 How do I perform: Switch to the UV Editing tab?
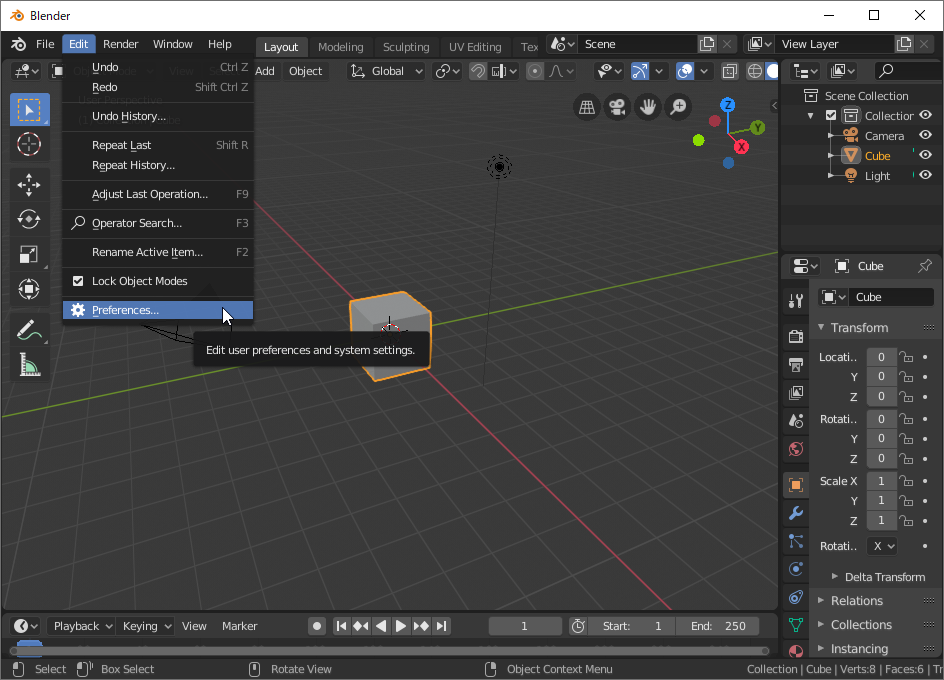475,47
